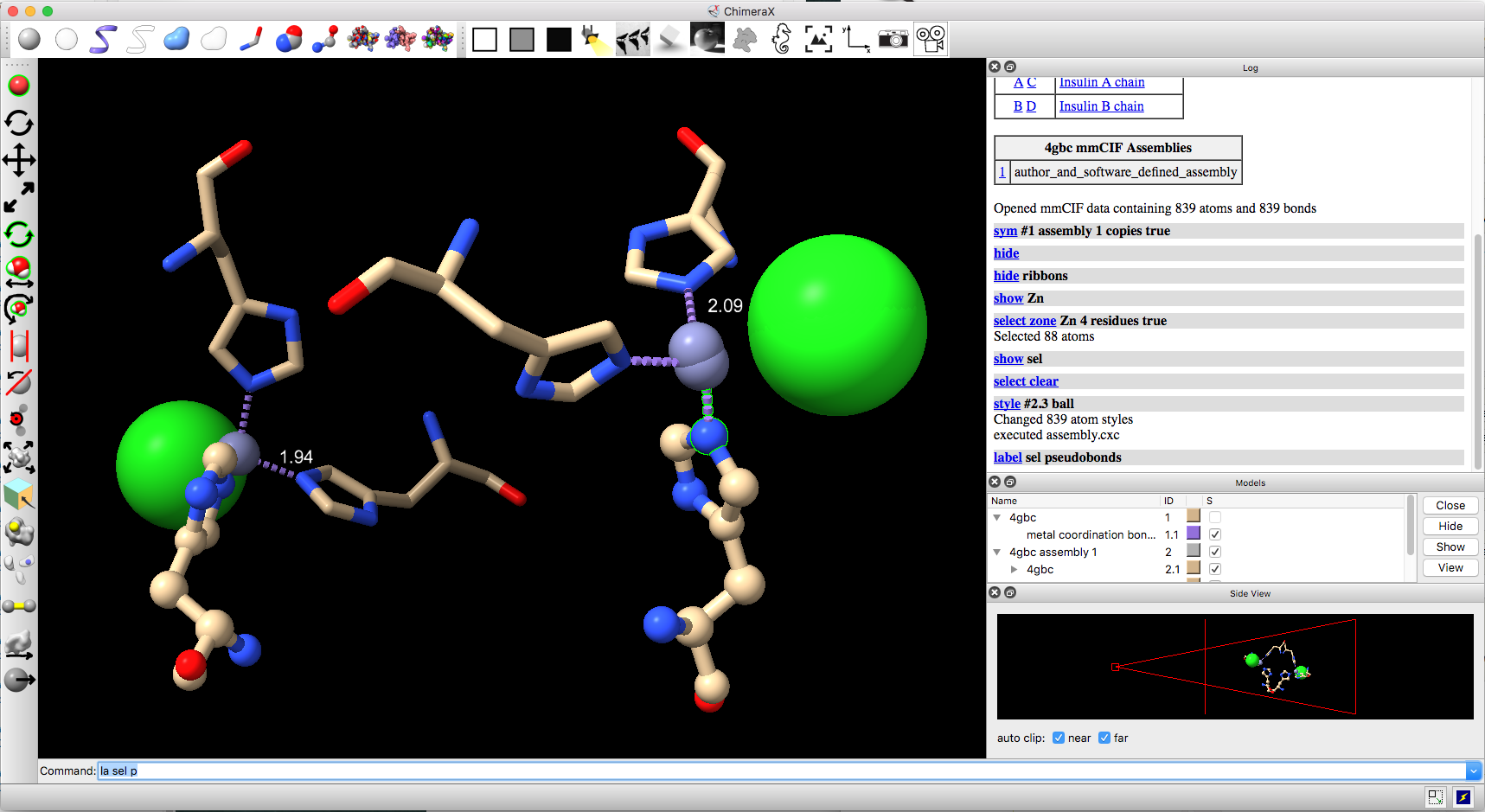Open the command history dropdown arrow
This screenshot has width=1485, height=812.
[1473, 770]
